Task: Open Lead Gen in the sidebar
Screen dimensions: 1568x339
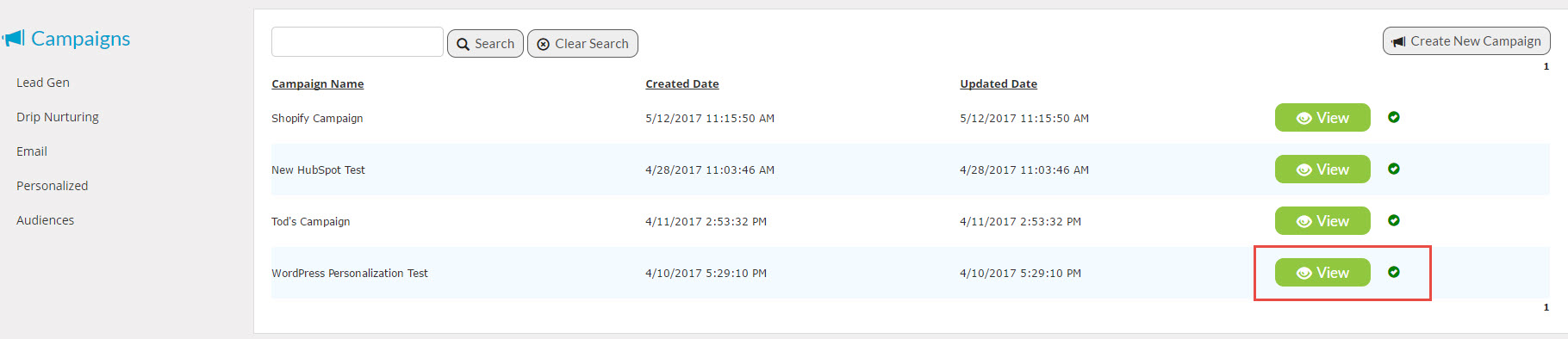Action: coord(43,83)
